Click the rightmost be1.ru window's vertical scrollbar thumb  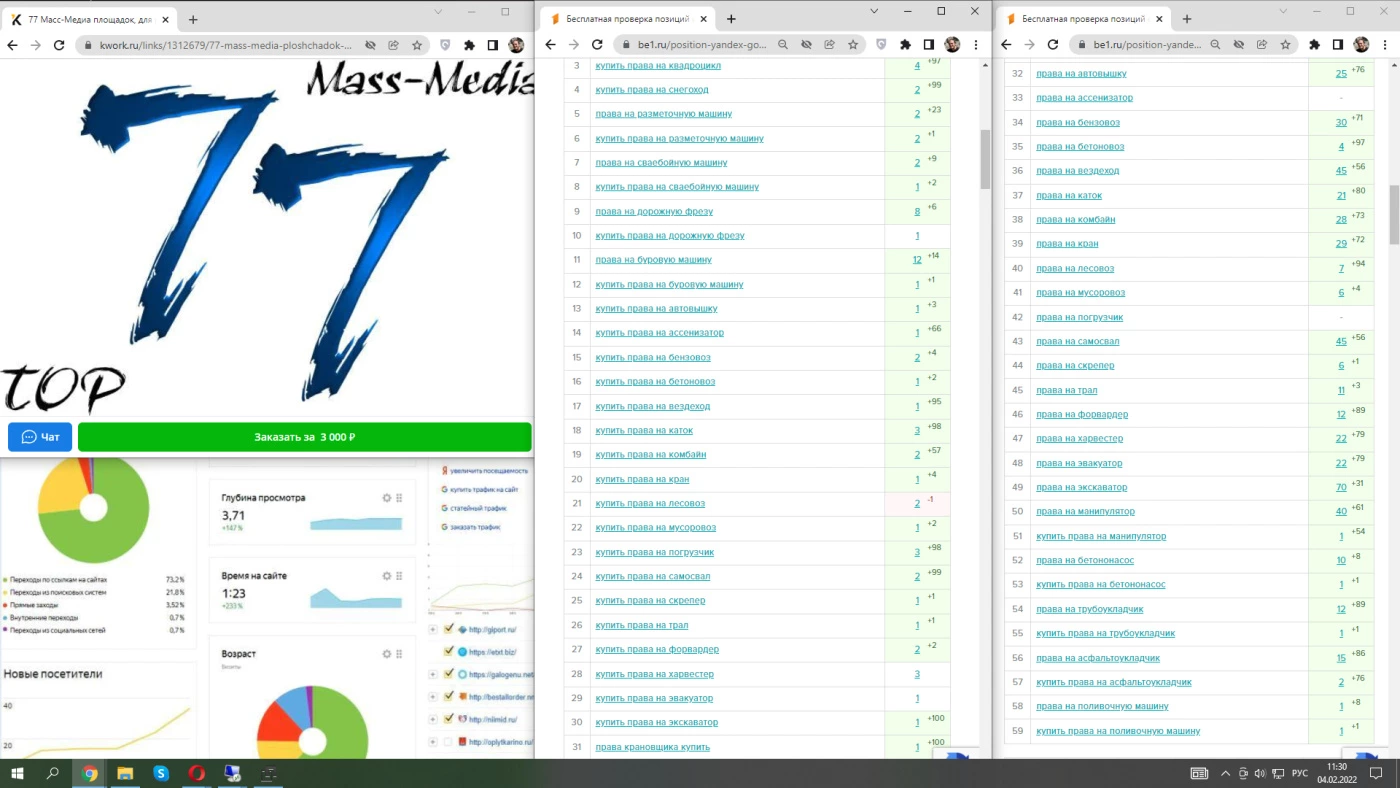tap(1394, 214)
